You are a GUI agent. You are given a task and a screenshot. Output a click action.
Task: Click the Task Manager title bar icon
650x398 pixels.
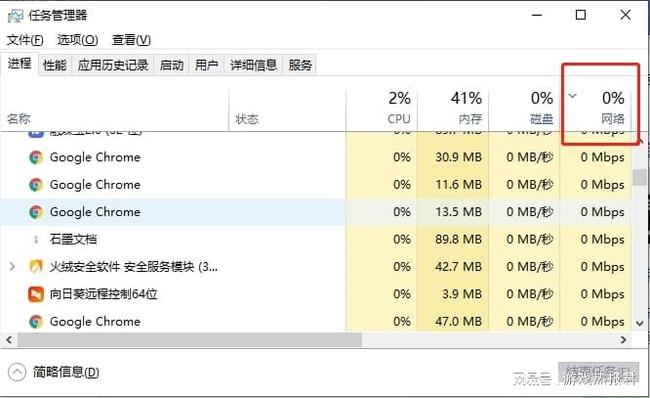click(15, 16)
